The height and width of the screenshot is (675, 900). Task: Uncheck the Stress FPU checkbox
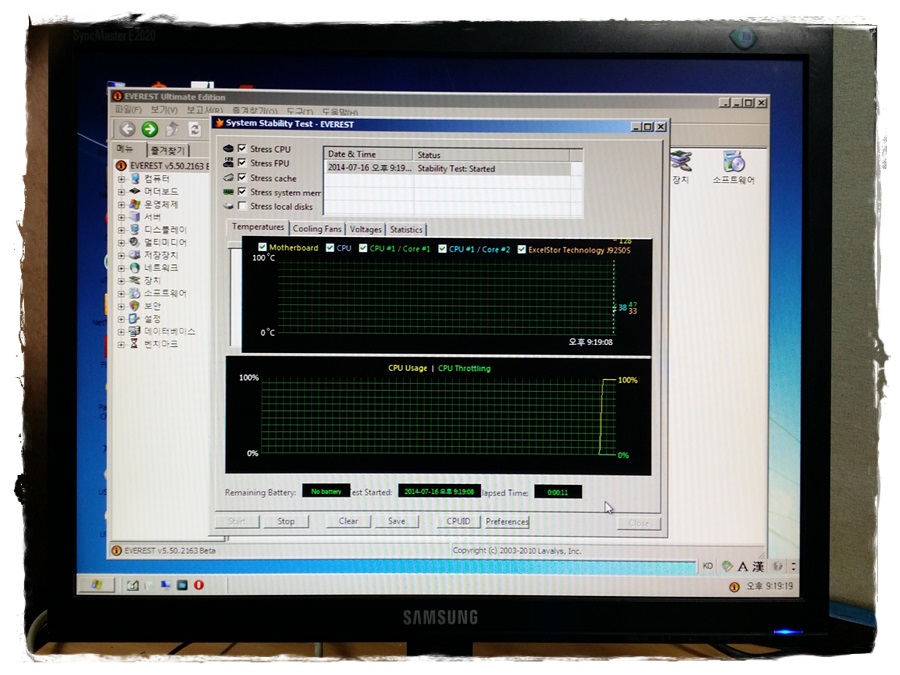click(x=242, y=162)
